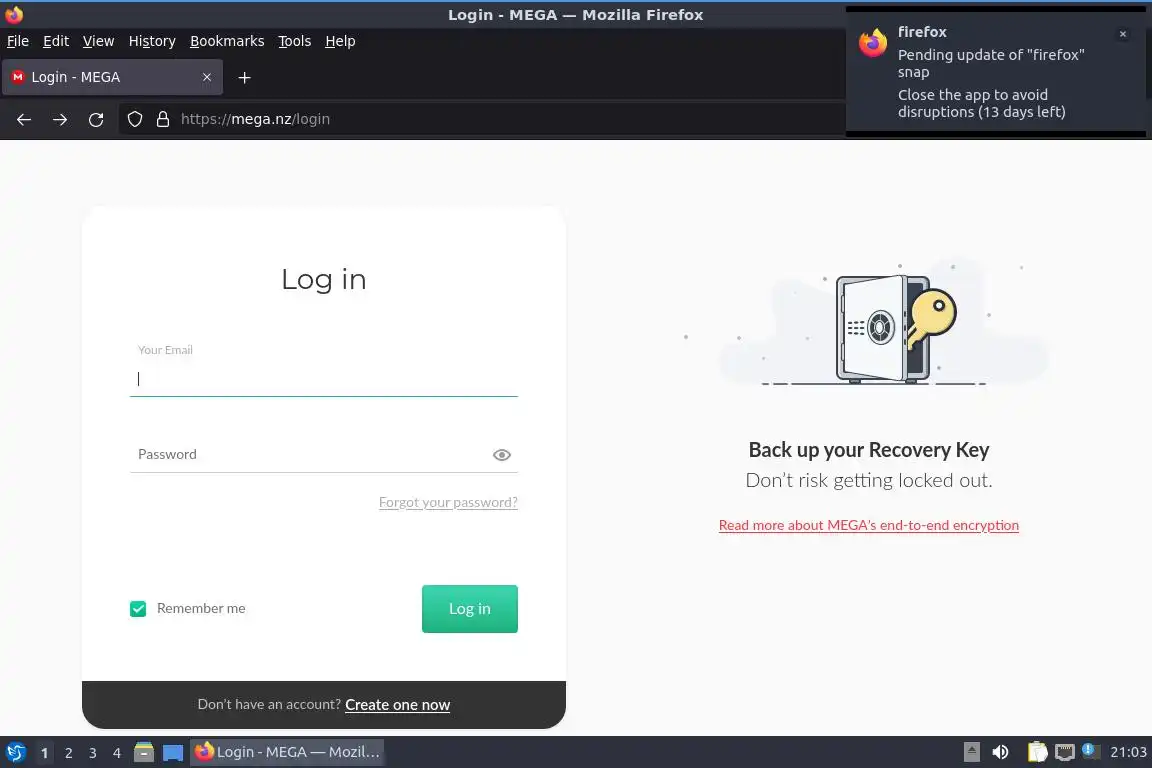Dismiss the firefox snap update notification
Viewport: 1152px width, 768px height.
point(1123,34)
